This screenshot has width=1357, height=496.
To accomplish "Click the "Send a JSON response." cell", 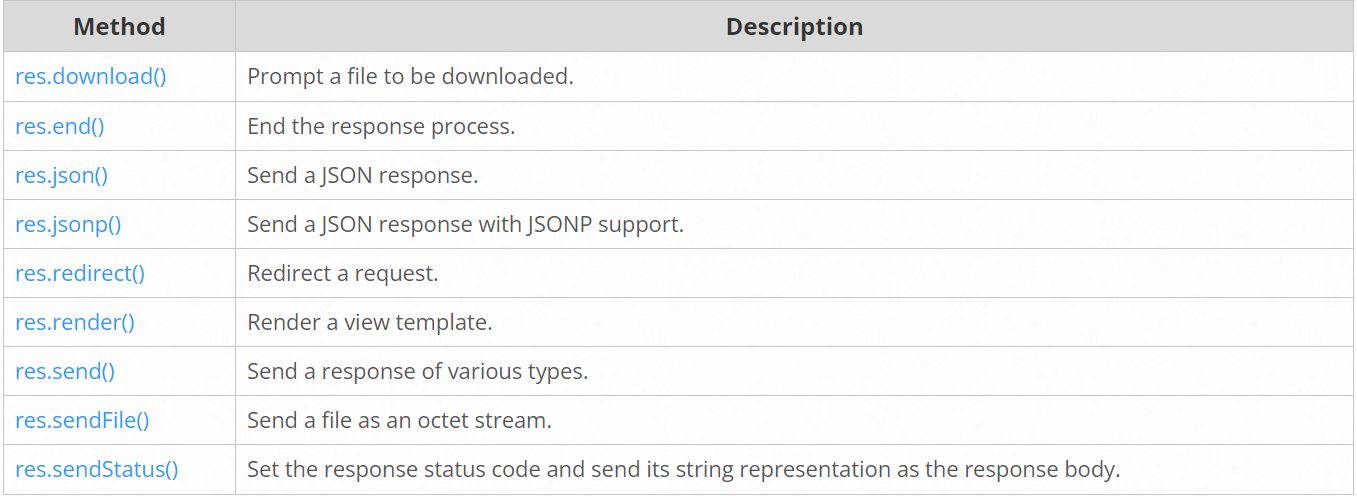I will (363, 175).
